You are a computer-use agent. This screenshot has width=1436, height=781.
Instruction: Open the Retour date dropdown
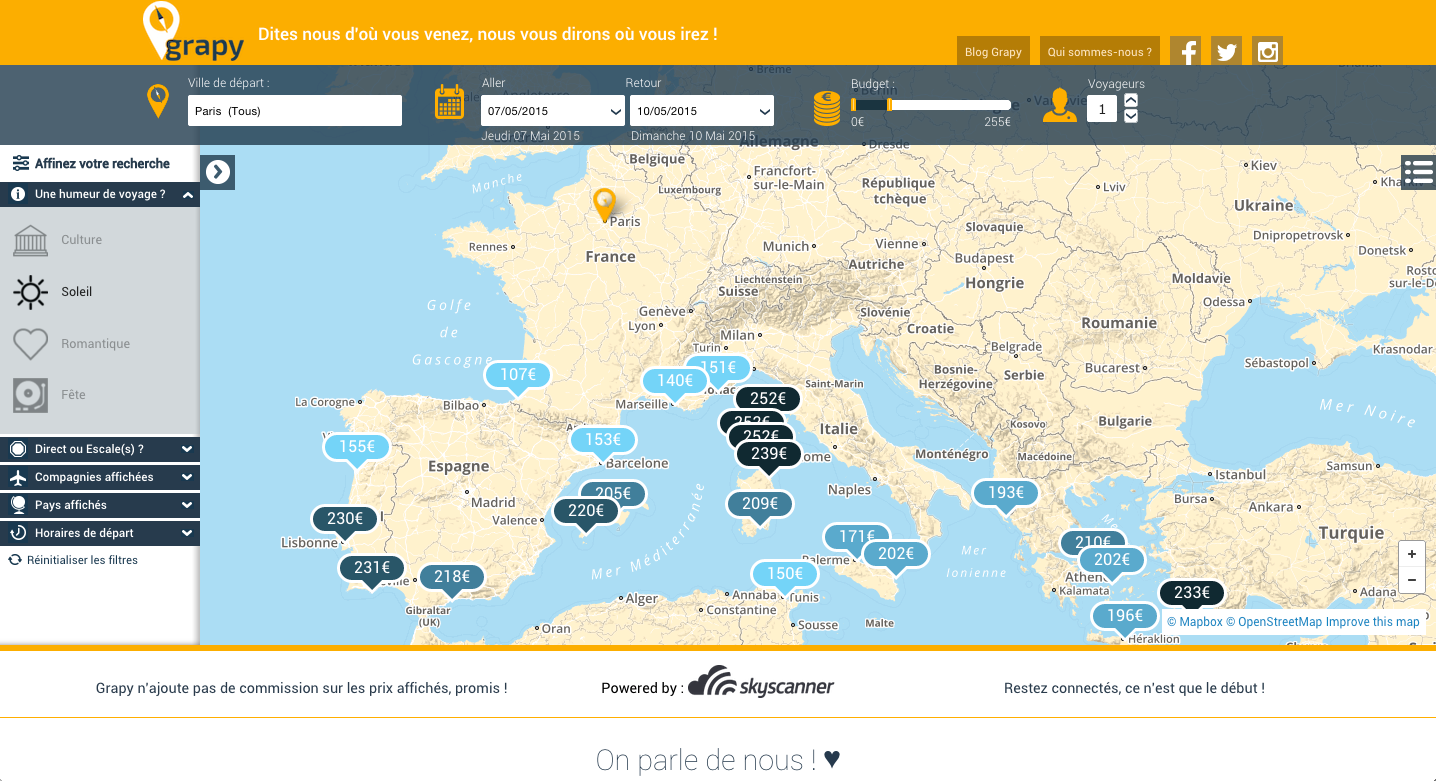pos(701,111)
